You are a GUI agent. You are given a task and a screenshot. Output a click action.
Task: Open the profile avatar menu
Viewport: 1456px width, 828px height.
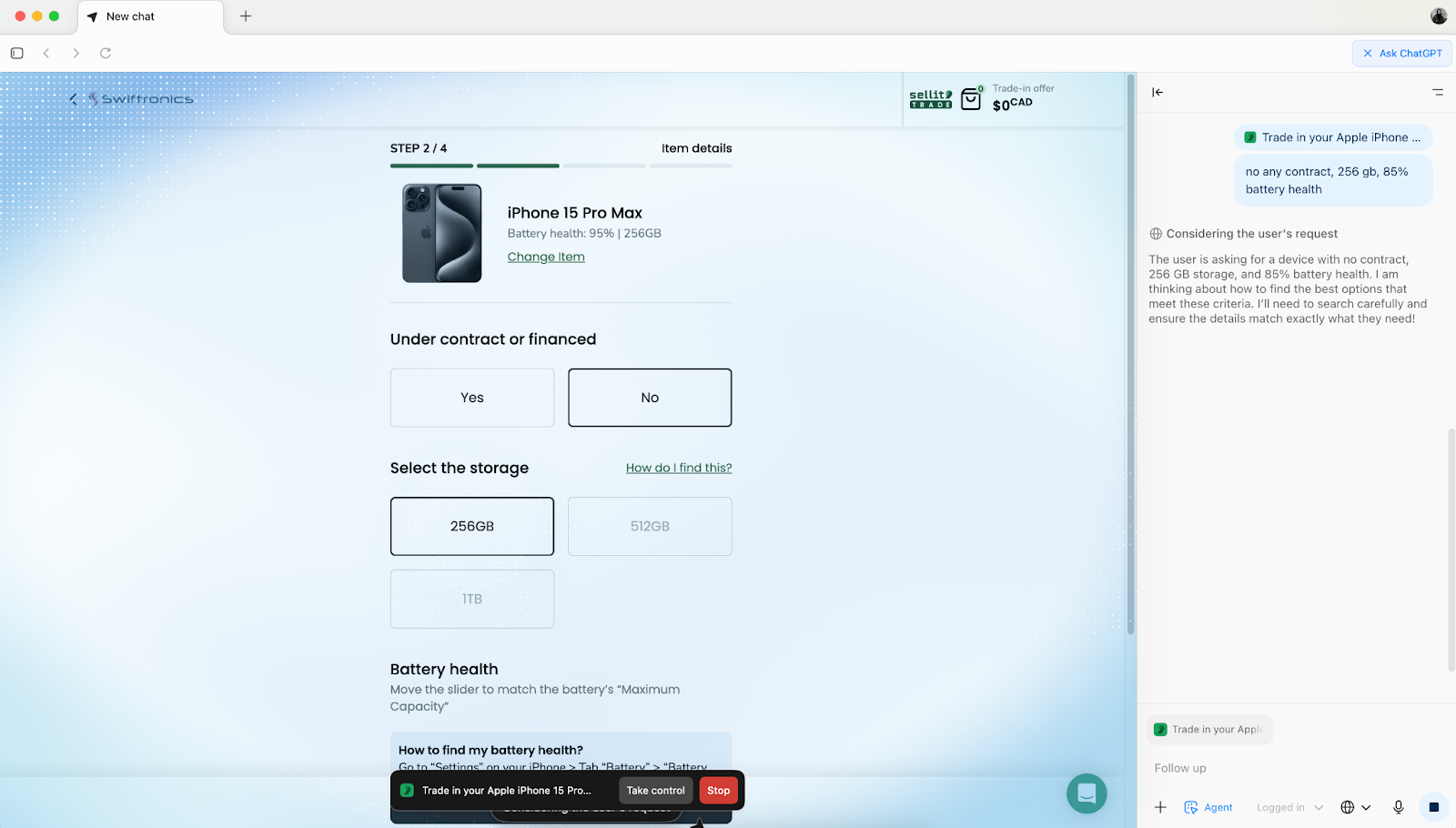[x=1439, y=16]
